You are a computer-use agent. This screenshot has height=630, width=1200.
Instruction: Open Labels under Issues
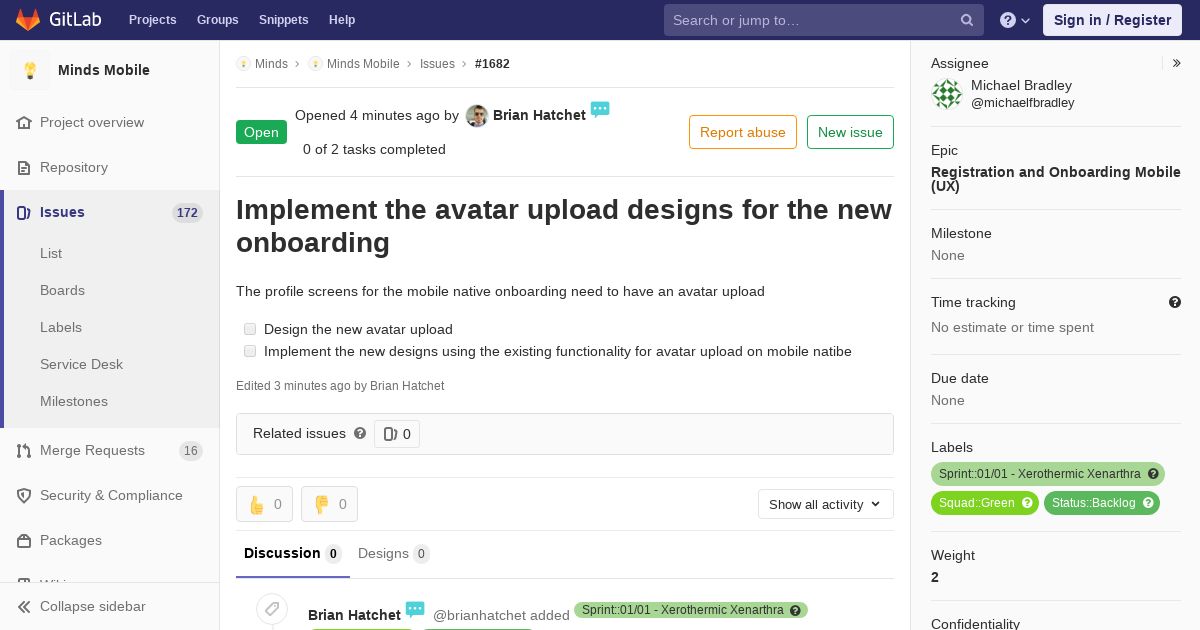(61, 327)
